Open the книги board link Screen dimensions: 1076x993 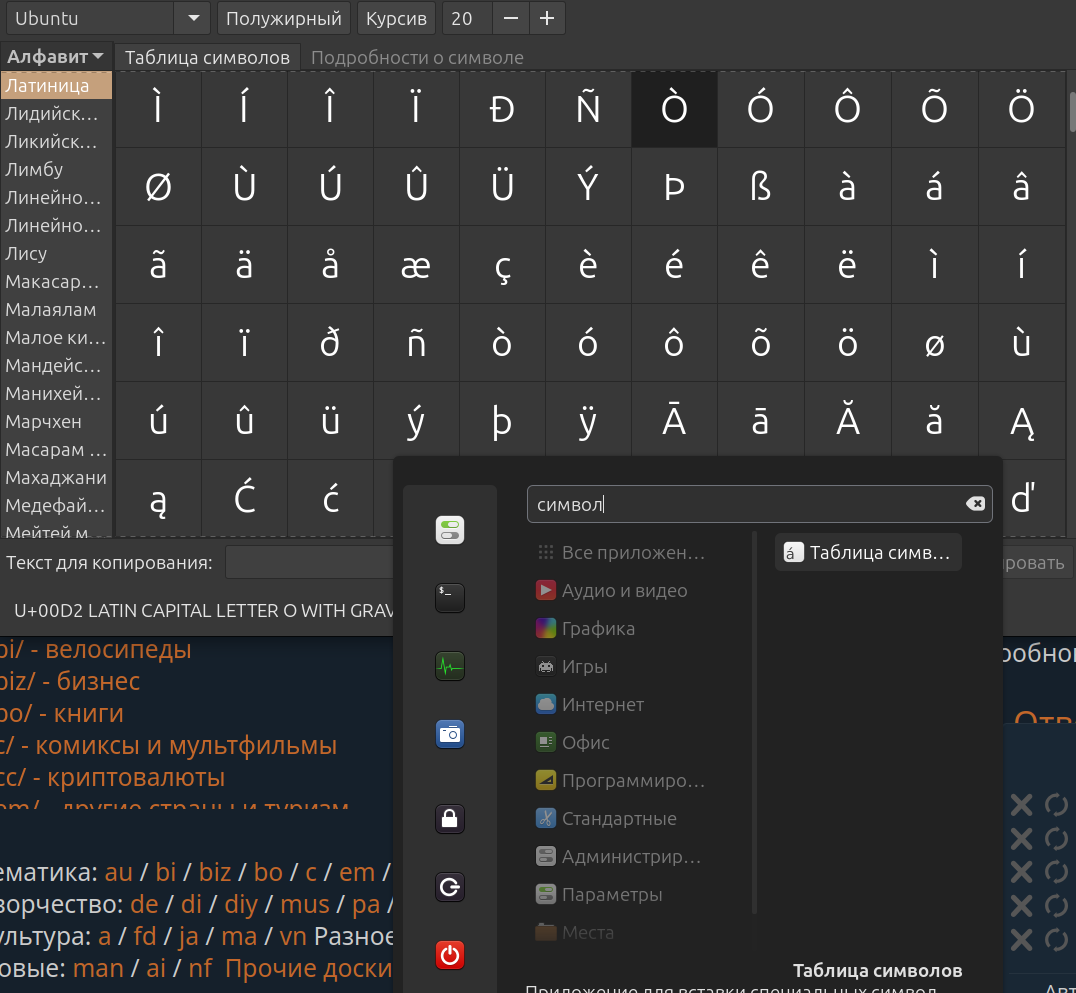(x=62, y=713)
